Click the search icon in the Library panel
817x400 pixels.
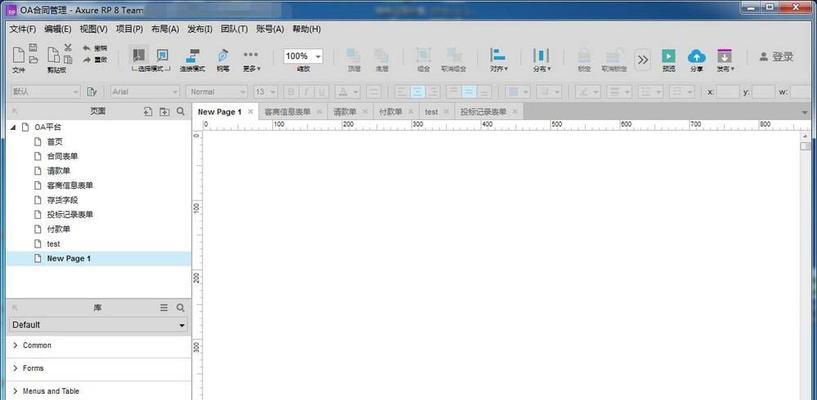pos(180,308)
